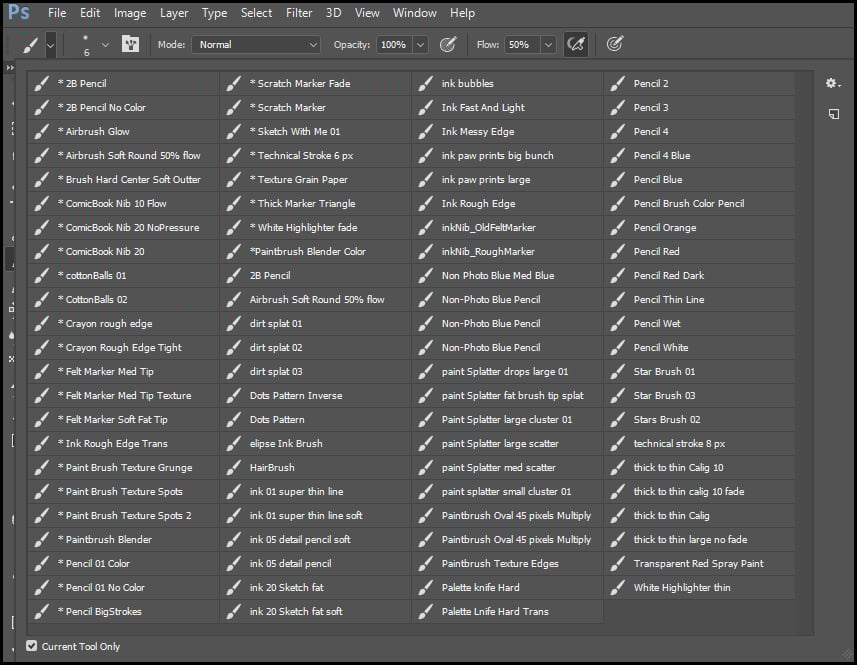This screenshot has width=857, height=665.
Task: Click brush icon beside Palette Lnife Hard Trans
Action: coord(425,611)
